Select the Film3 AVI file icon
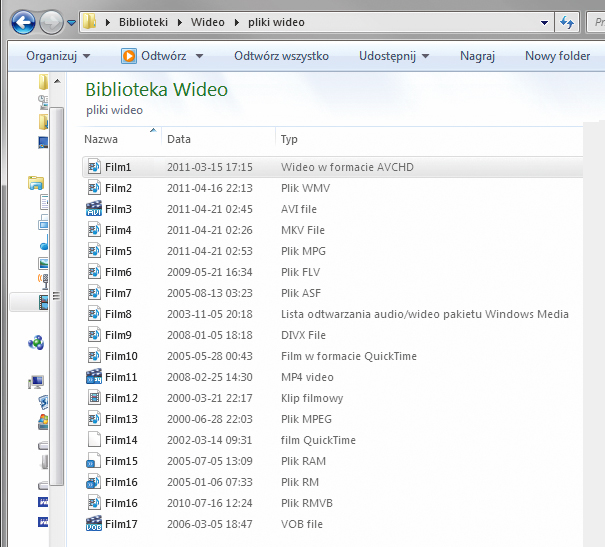605x547 pixels. click(94, 209)
